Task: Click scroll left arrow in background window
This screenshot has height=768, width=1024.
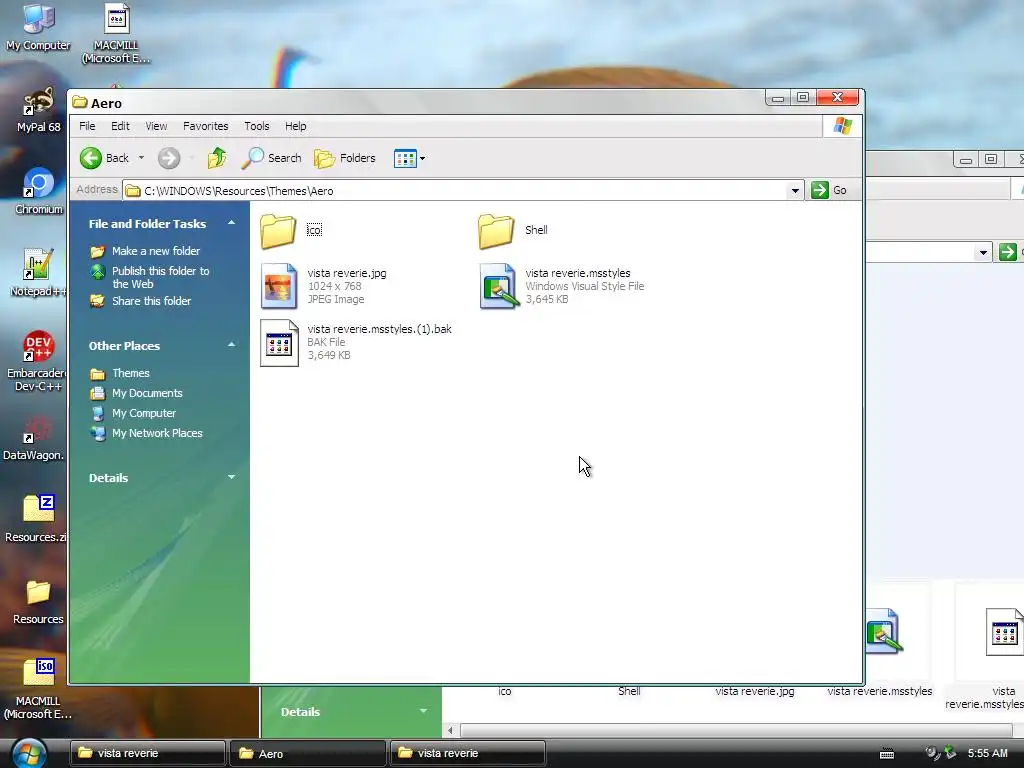Action: (450, 730)
